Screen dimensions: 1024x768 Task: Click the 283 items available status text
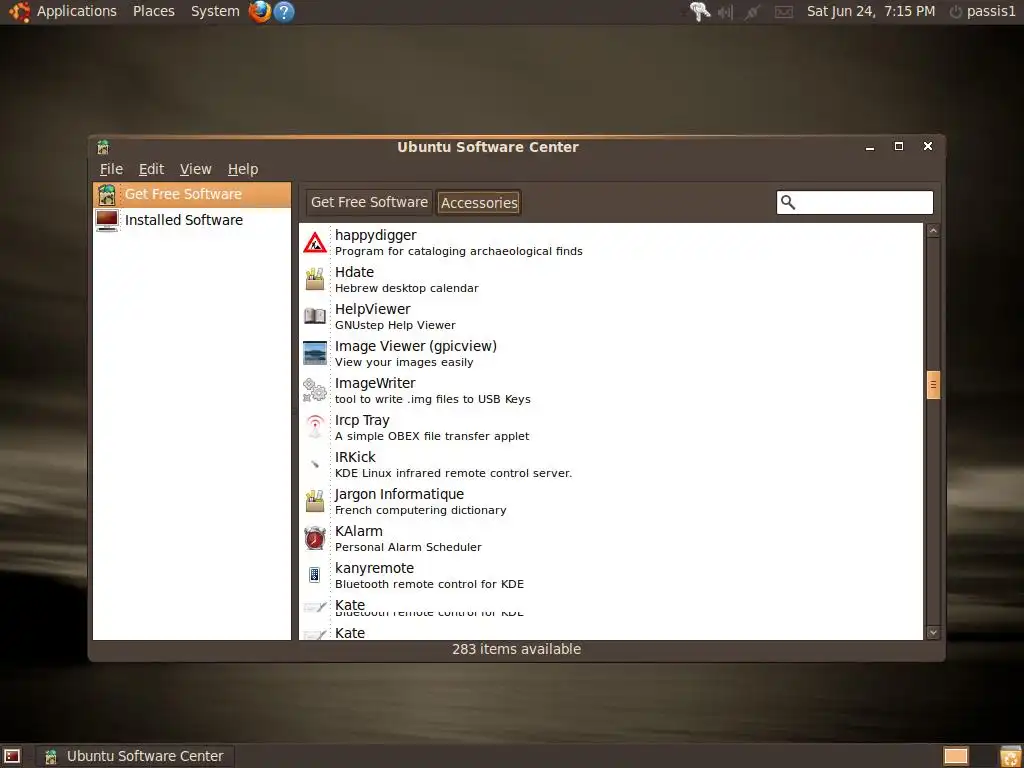tap(516, 649)
